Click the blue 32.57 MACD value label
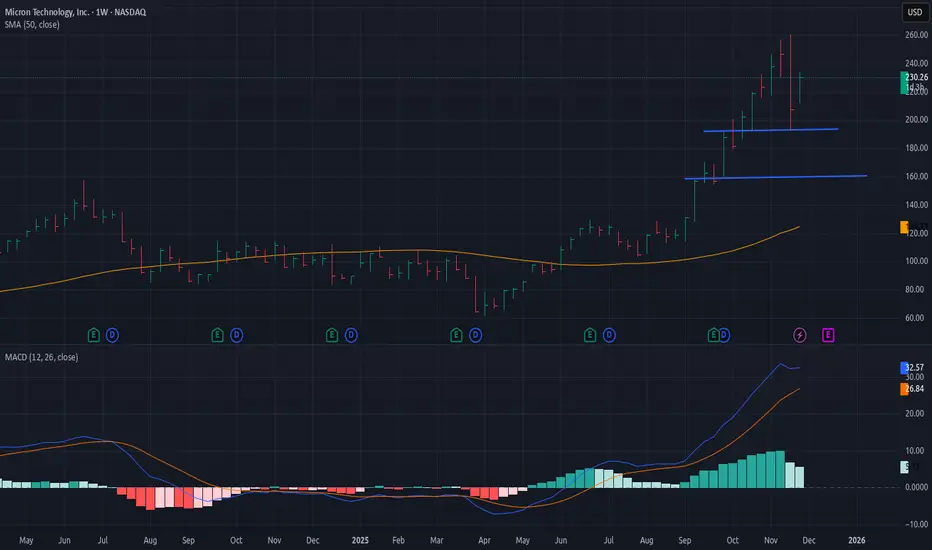The height and width of the screenshot is (550, 932). pyautogui.click(x=914, y=367)
